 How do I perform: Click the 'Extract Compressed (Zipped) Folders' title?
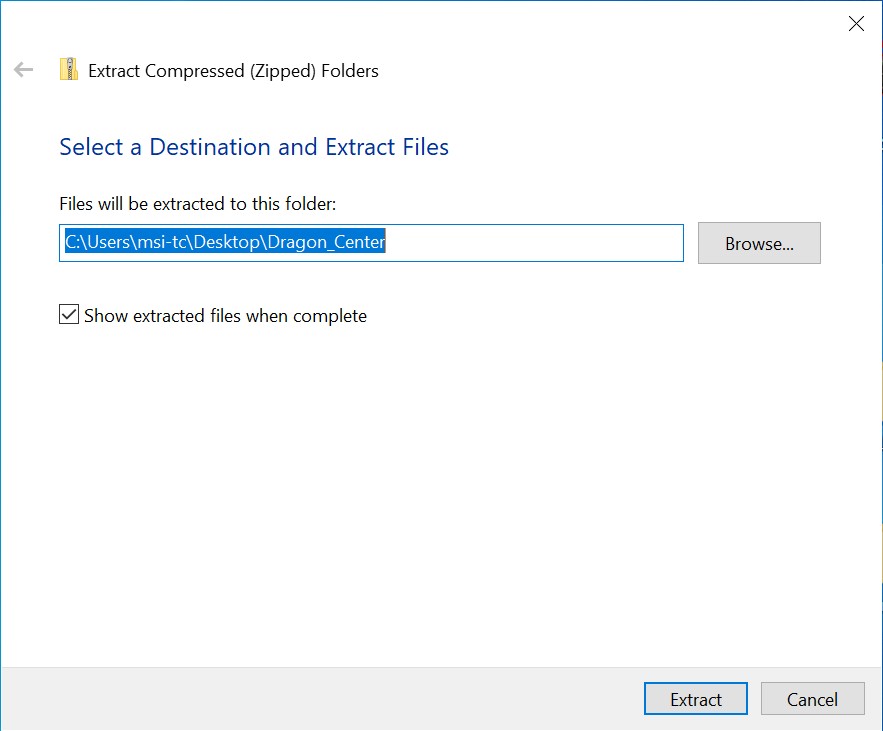(233, 71)
